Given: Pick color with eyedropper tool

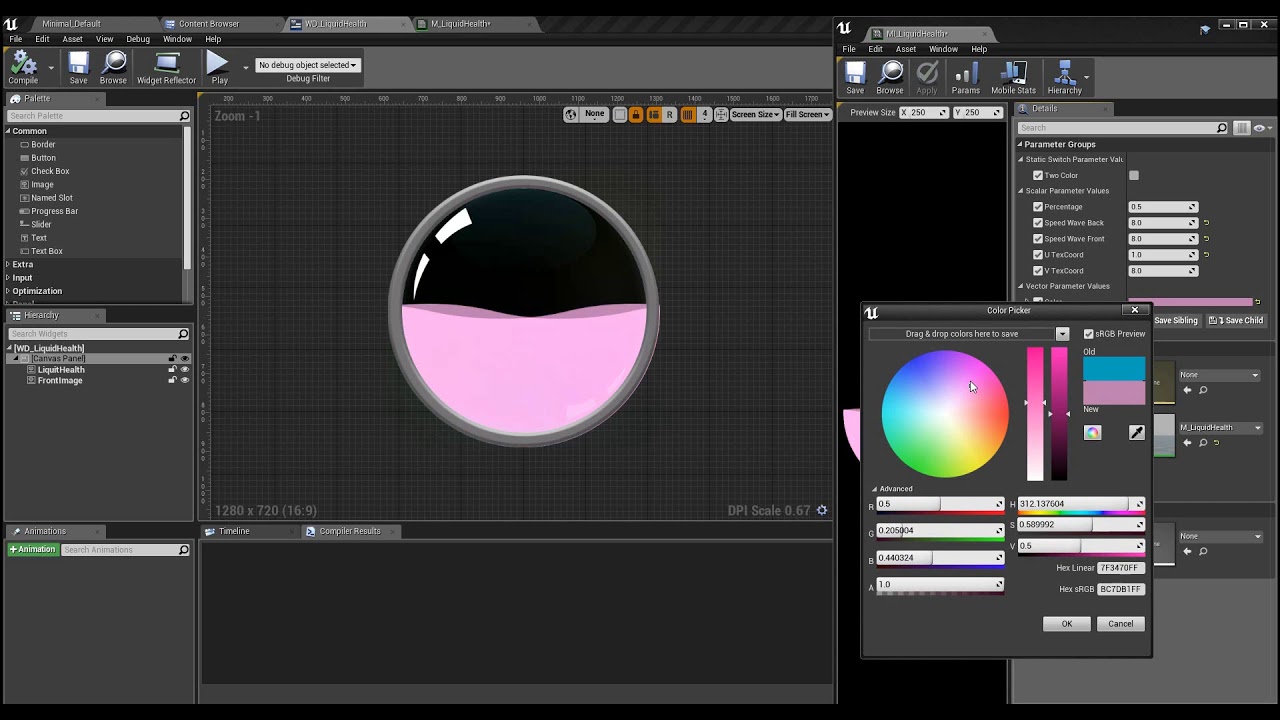Looking at the screenshot, I should click(1136, 433).
